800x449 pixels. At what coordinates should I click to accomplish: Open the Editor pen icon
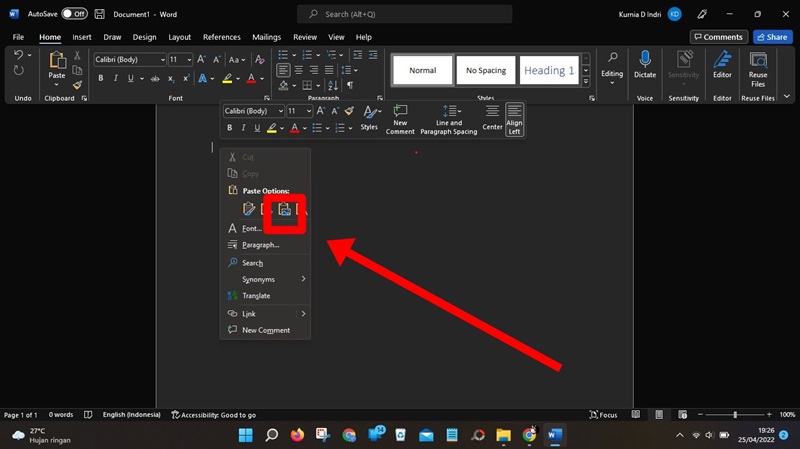pyautogui.click(x=722, y=60)
